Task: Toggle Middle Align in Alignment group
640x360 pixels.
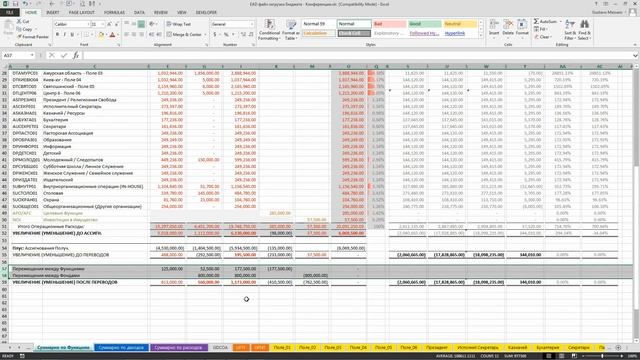Action: [134, 24]
